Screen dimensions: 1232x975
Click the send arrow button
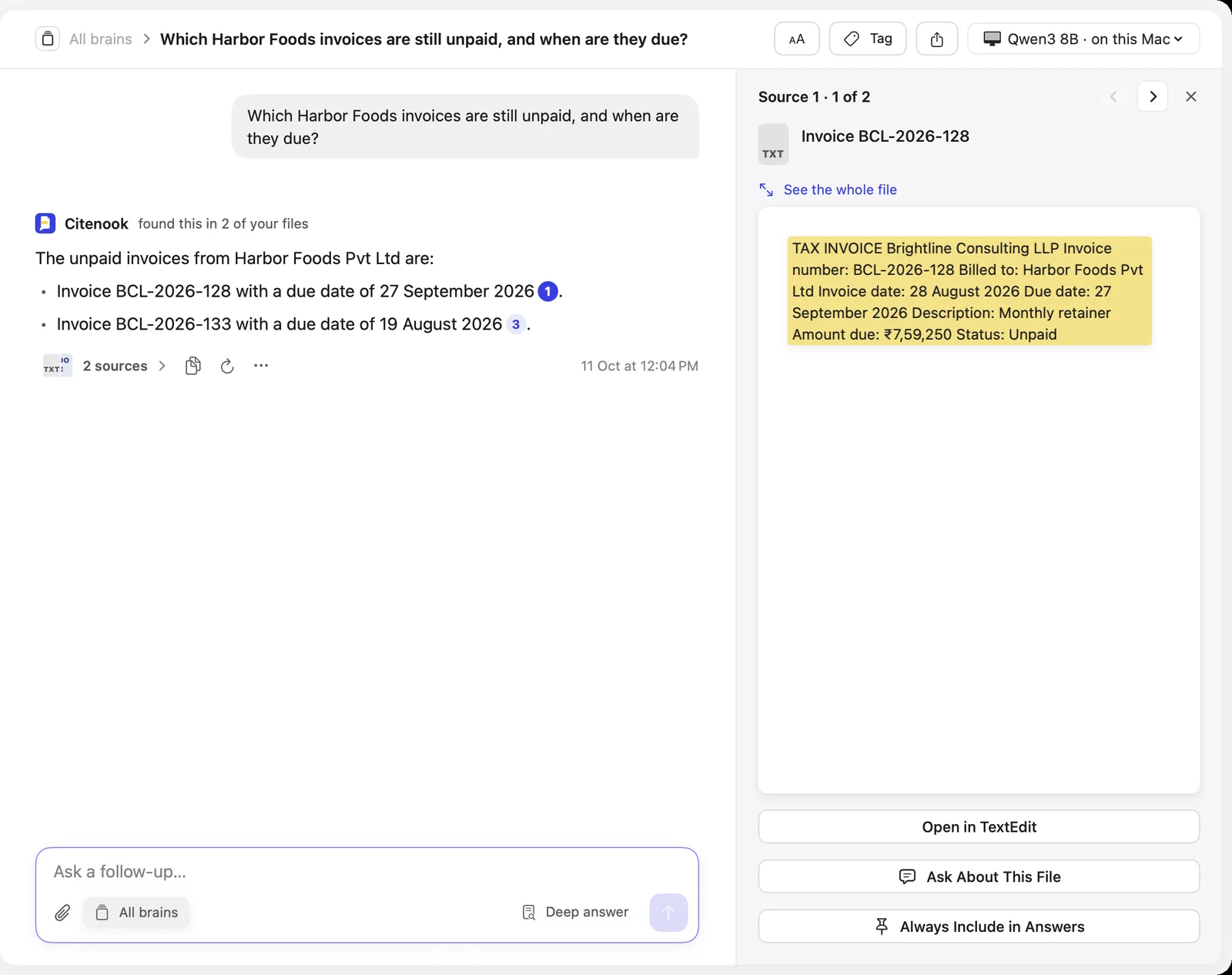point(668,913)
